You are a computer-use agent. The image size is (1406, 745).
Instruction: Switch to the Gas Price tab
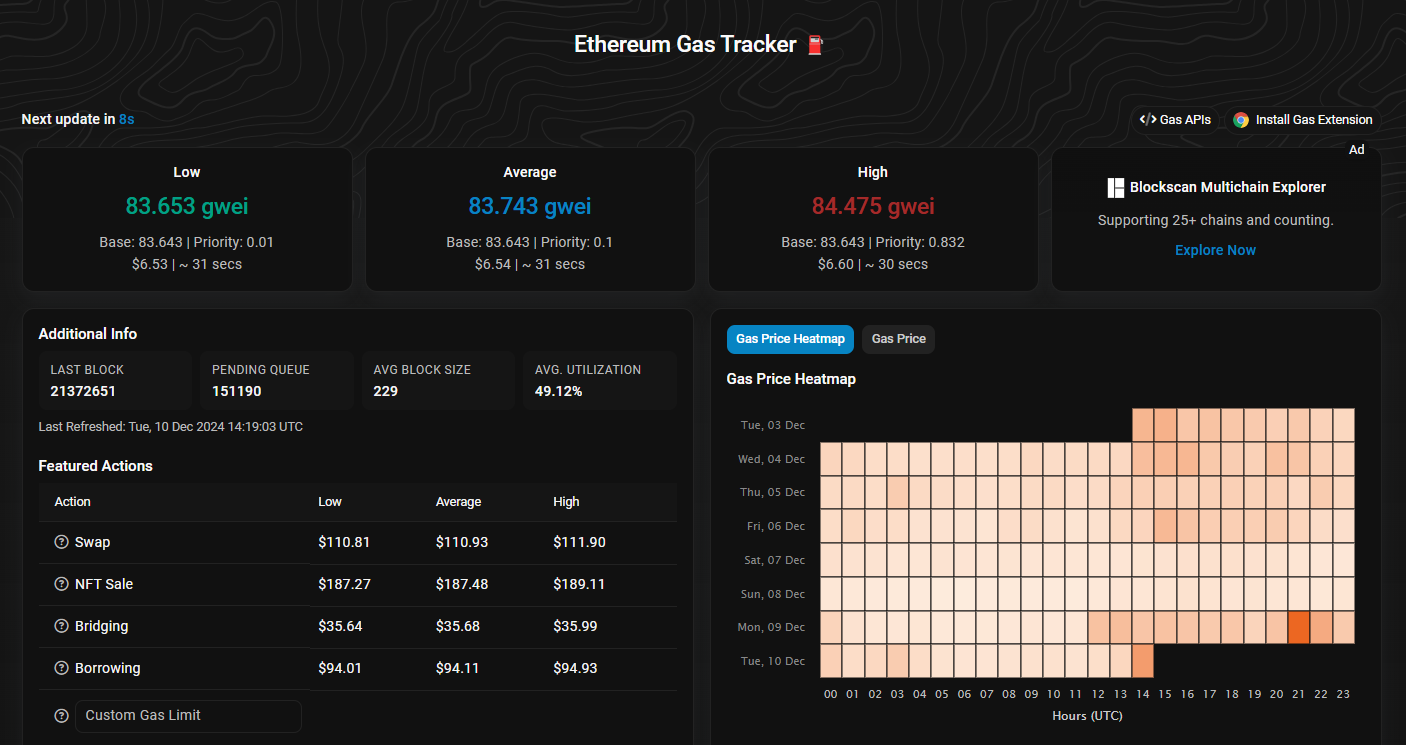point(898,339)
